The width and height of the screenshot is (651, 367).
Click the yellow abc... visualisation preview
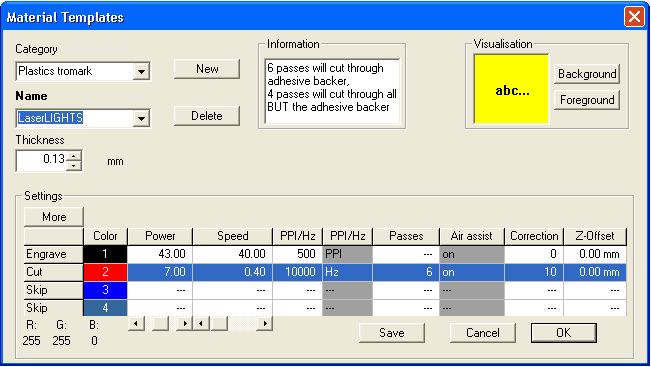512,89
